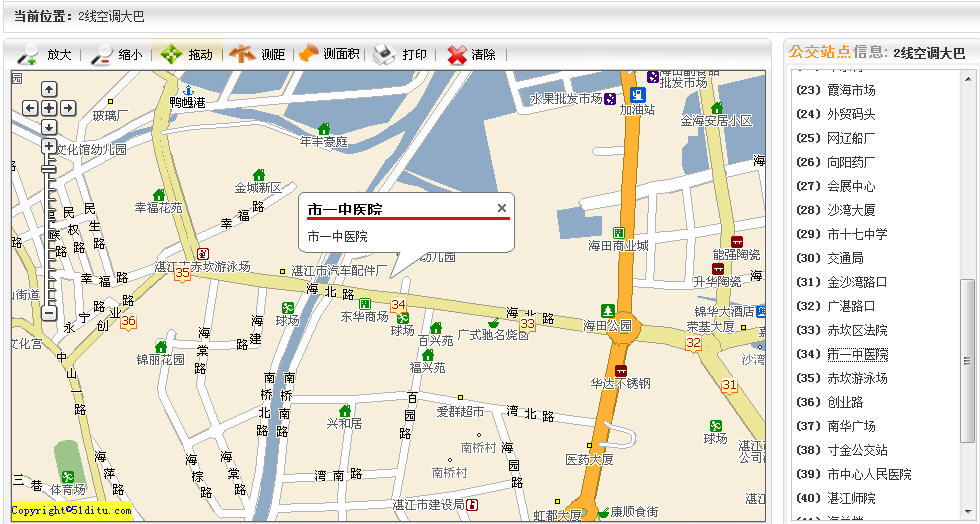Select stop (27) 会展中心 in list
The width and height of the screenshot is (980, 524).
tap(851, 186)
